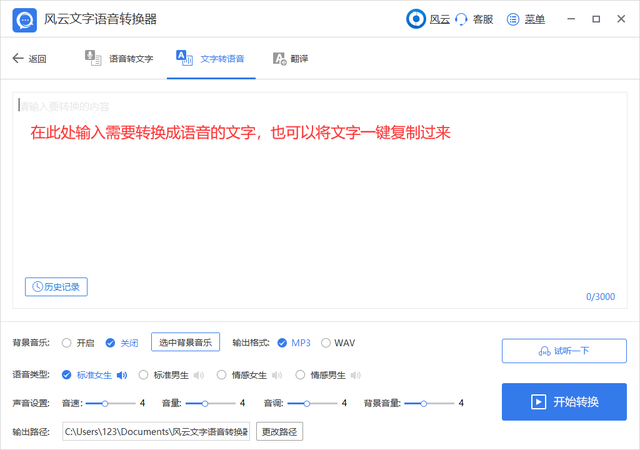Click 选中背景音乐 button

coord(185,342)
